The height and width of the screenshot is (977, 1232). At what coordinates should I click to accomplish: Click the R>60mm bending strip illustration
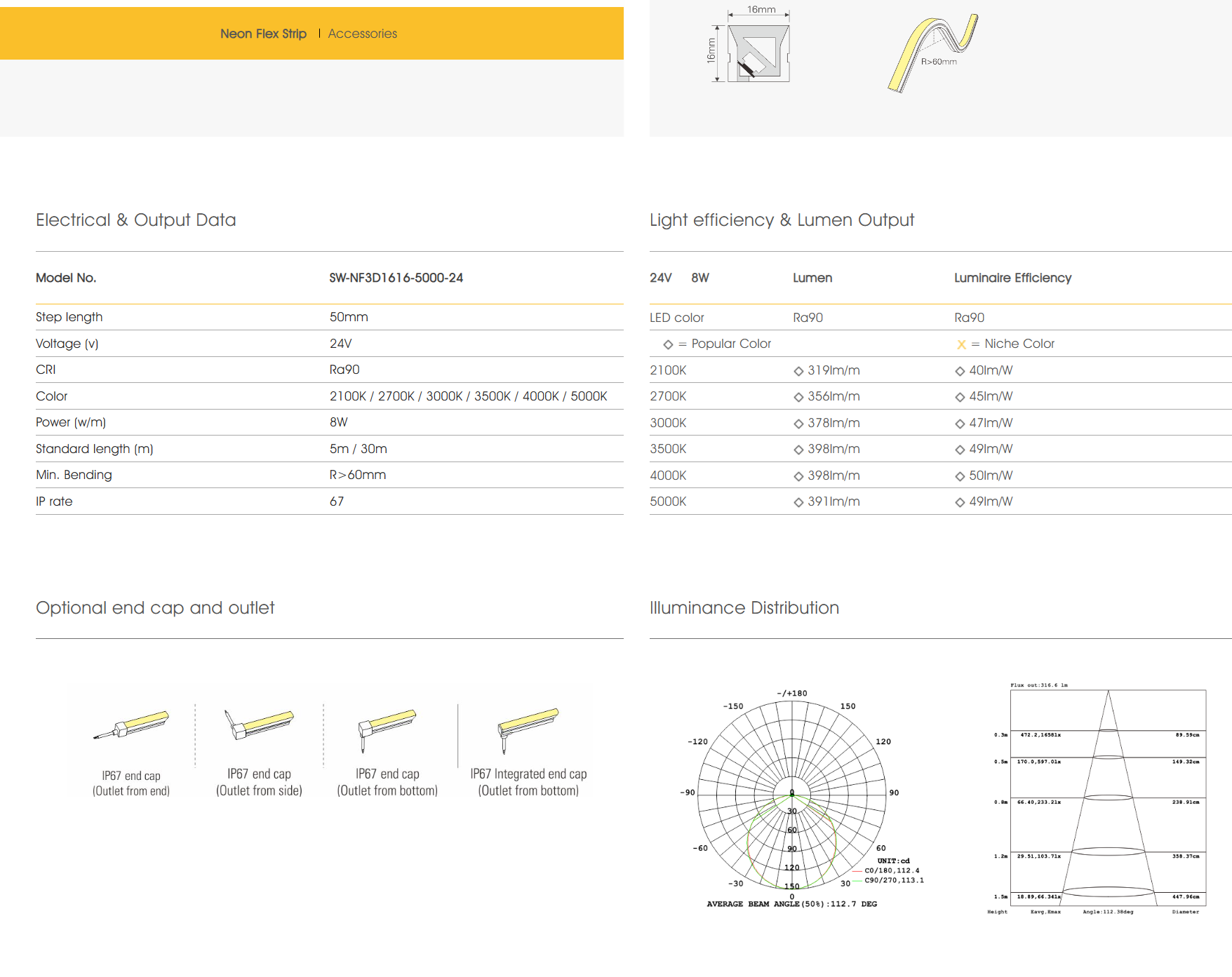(932, 53)
